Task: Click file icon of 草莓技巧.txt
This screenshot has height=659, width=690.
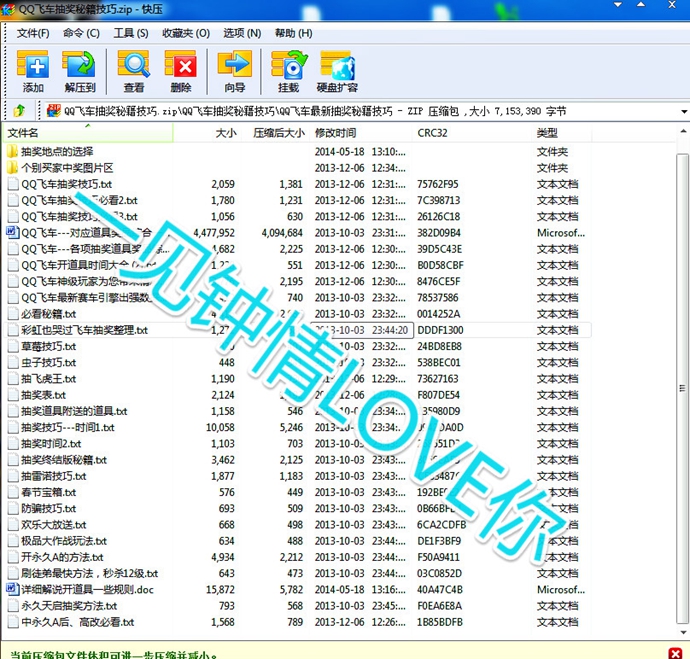Action: (14, 347)
